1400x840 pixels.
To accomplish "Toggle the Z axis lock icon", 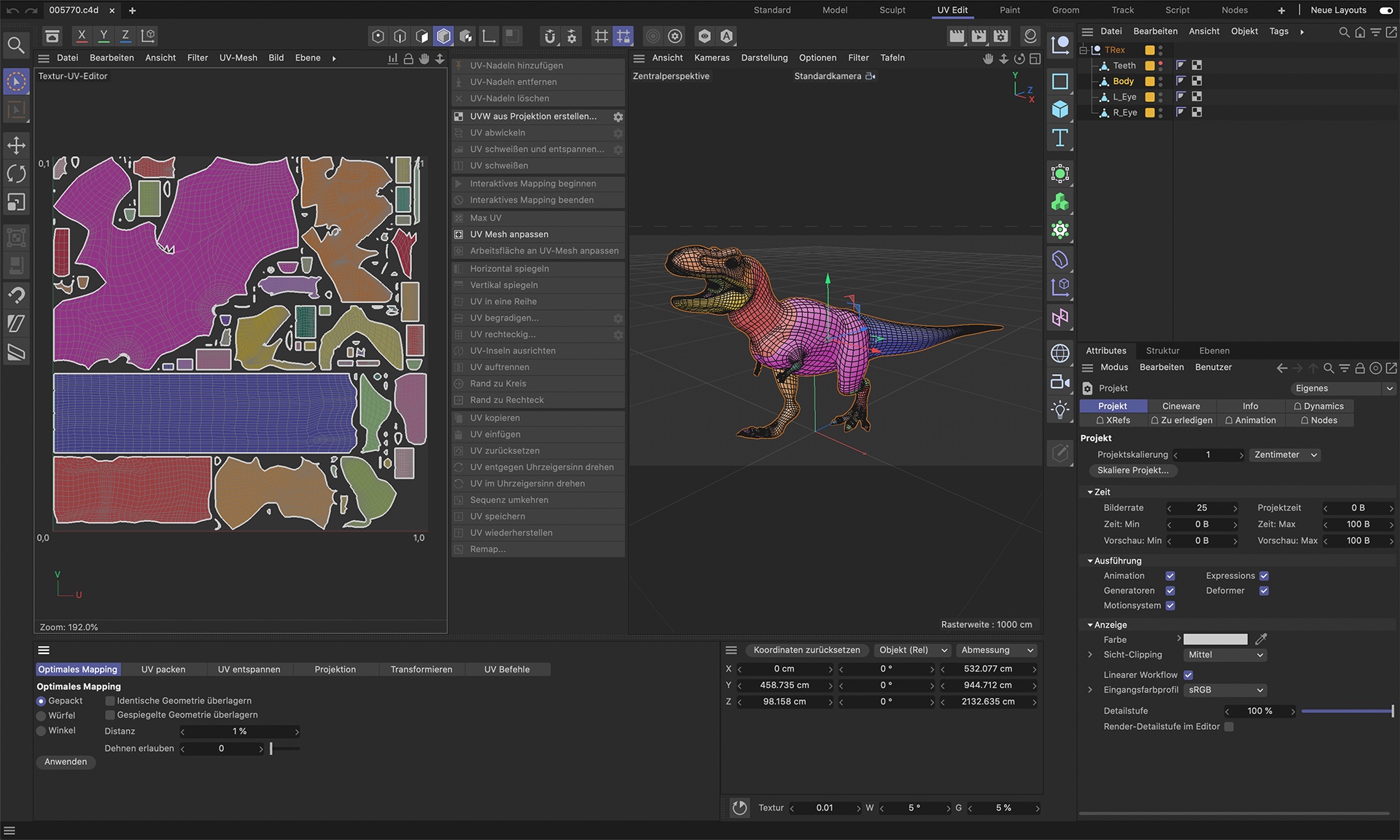I will 125,36.
